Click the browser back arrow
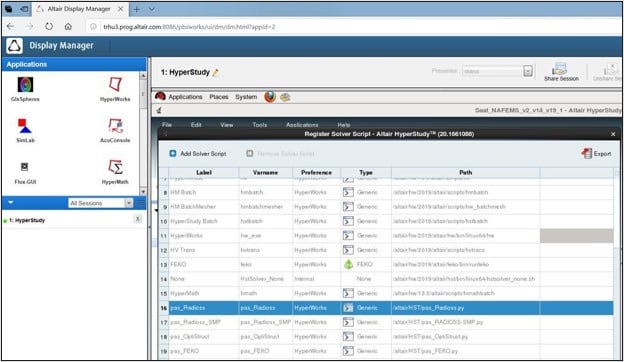The image size is (624, 362). [10, 27]
